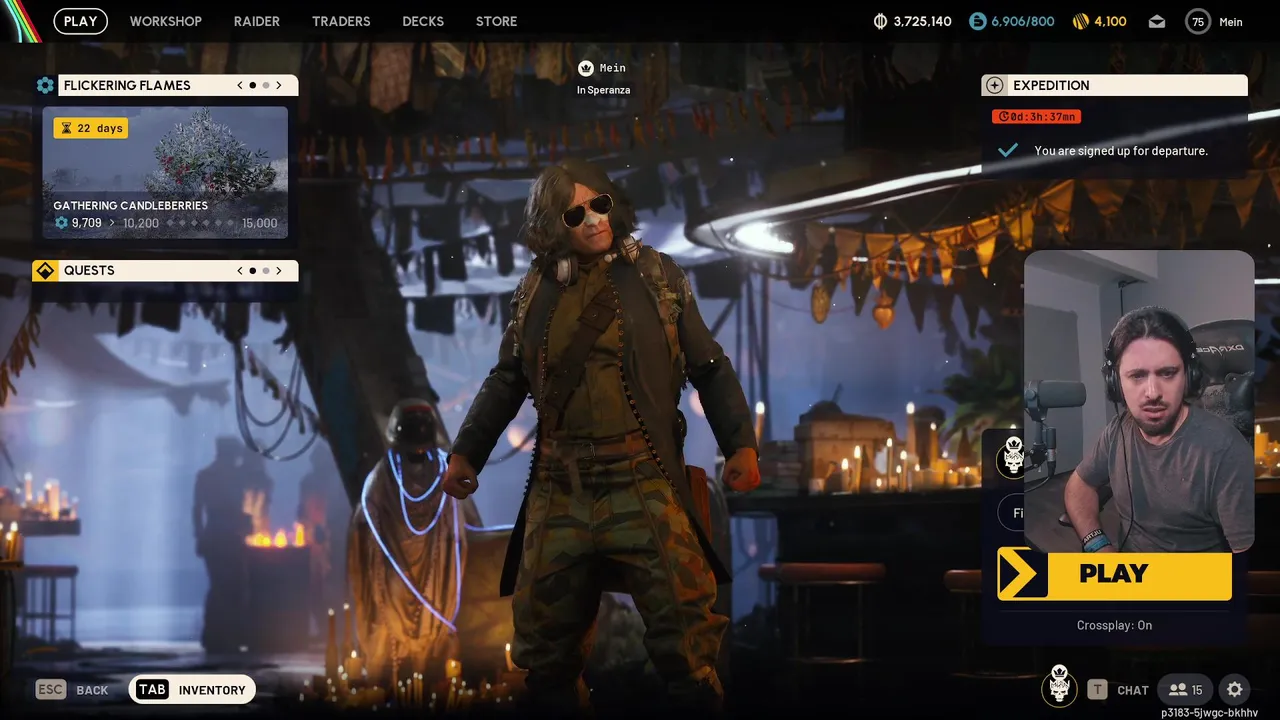Open the FLICKERING FLAMES panel header
Image resolution: width=1280 pixels, height=720 pixels.
178,85
